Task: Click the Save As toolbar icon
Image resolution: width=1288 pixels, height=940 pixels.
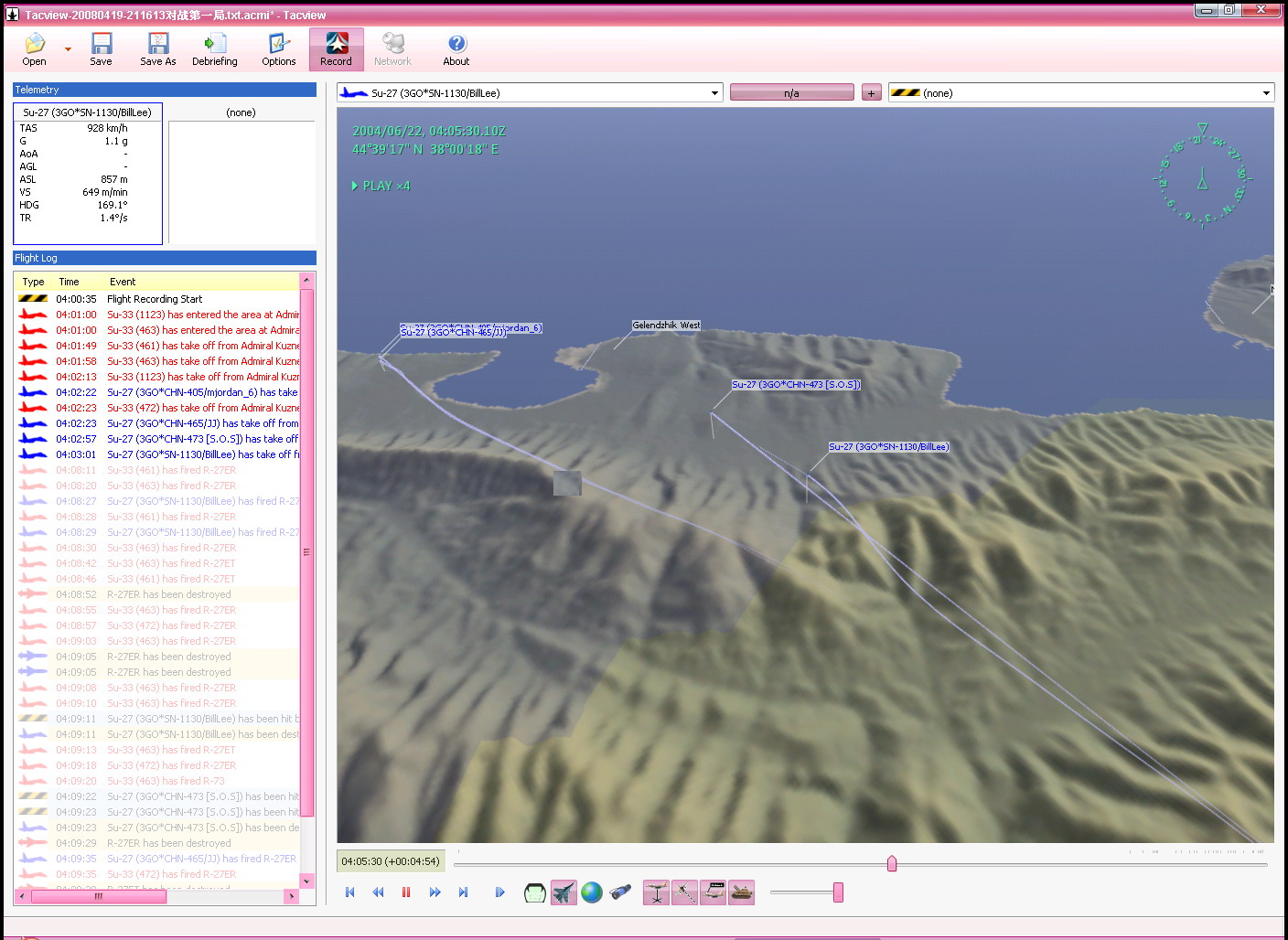Action: (x=157, y=49)
